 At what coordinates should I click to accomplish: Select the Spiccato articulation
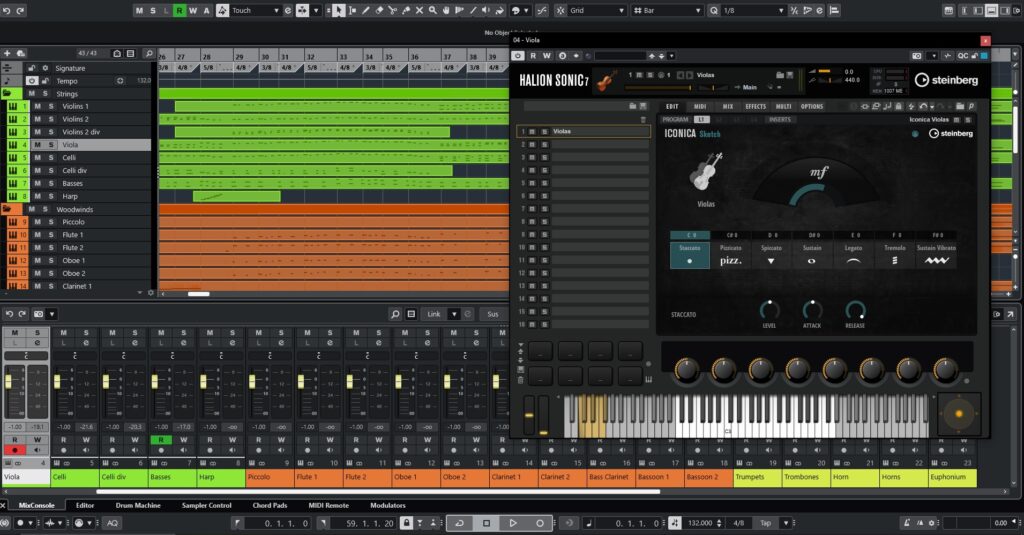tap(771, 255)
